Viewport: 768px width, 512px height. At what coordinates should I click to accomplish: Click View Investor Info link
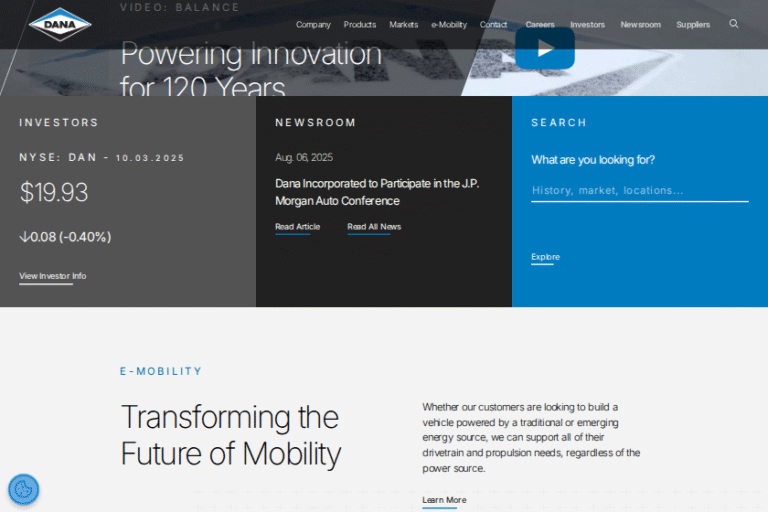point(52,276)
